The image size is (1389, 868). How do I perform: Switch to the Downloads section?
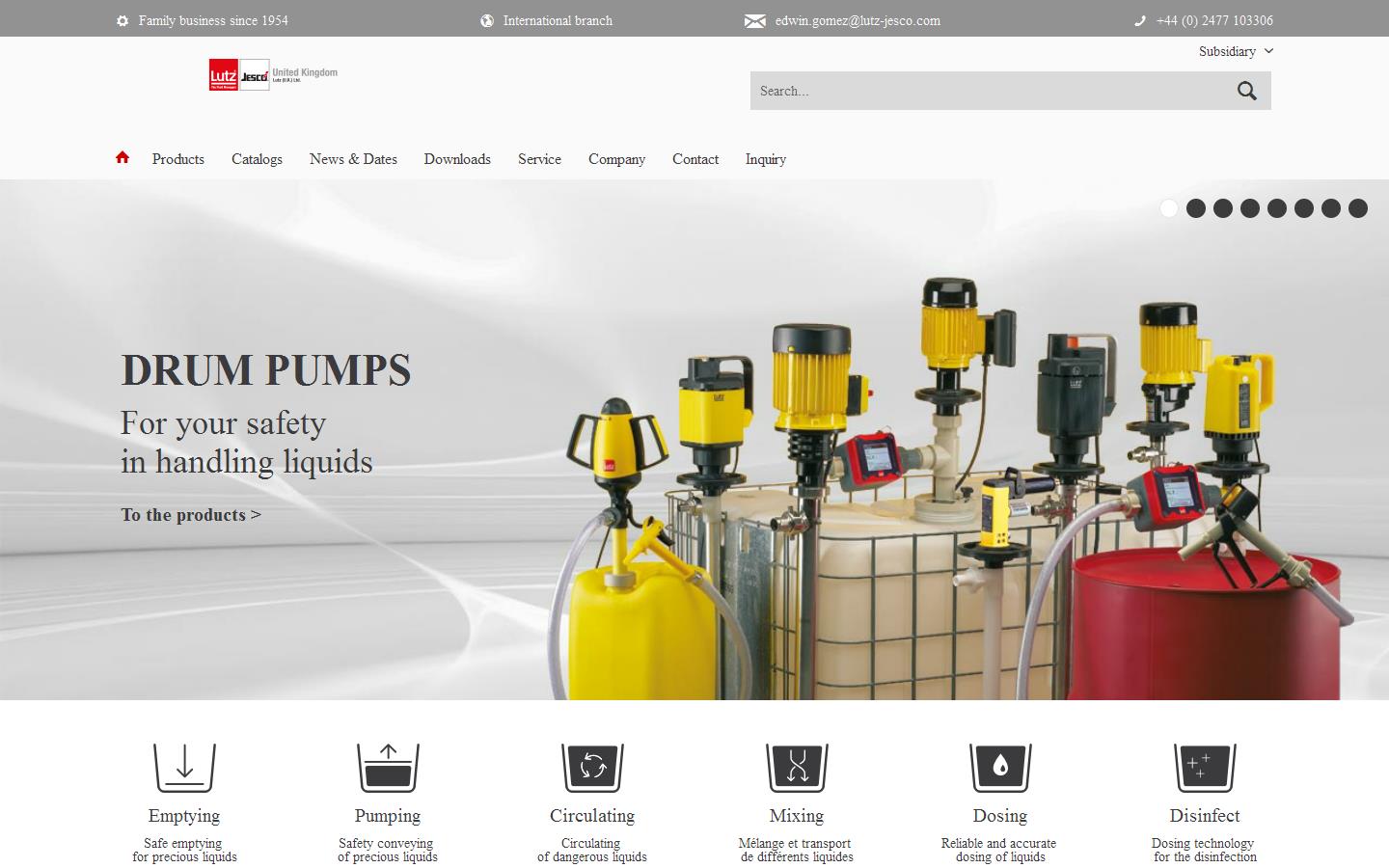click(457, 158)
